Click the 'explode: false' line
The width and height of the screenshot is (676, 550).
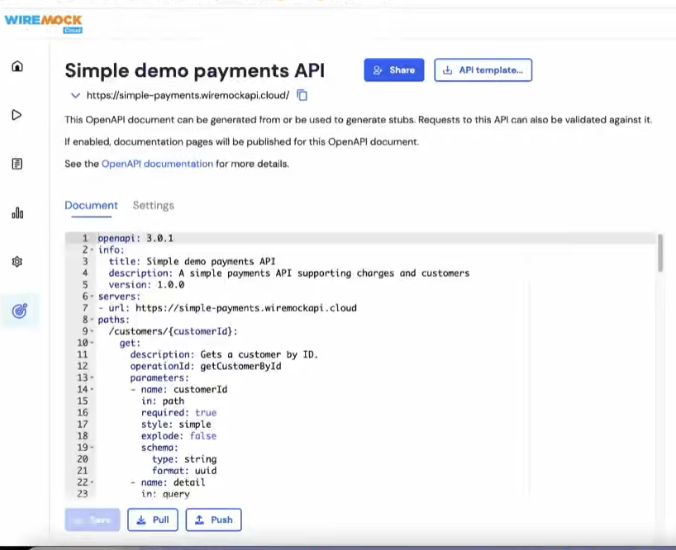pos(179,436)
